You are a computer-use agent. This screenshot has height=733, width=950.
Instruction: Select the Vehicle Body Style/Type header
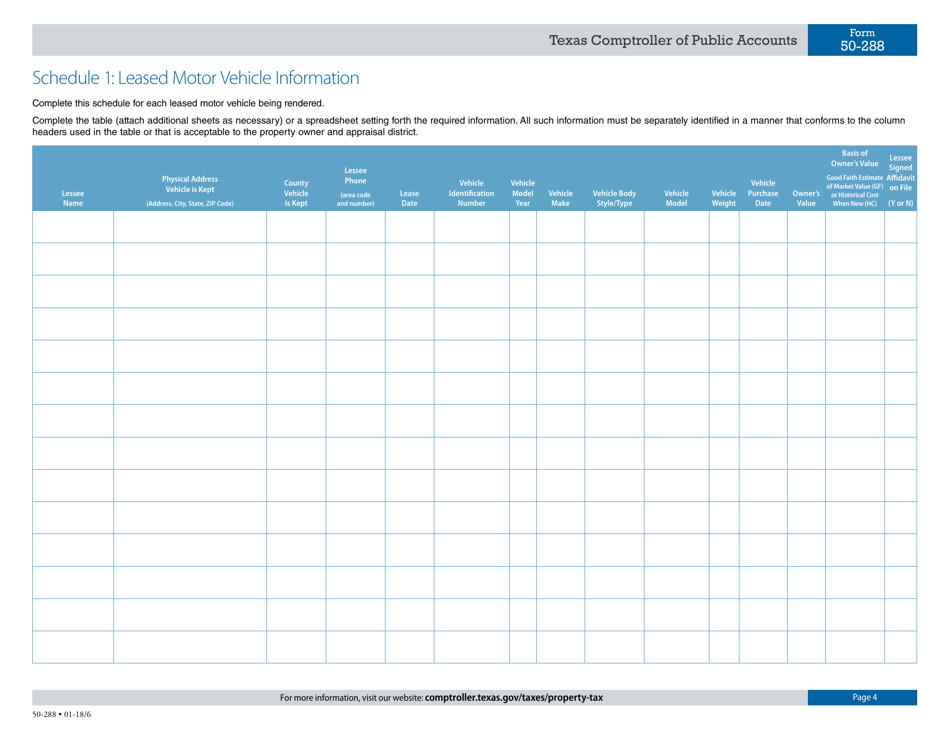point(617,197)
